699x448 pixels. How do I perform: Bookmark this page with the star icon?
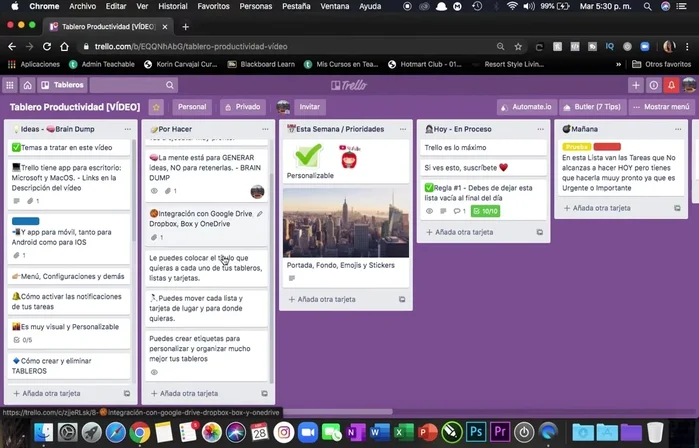[518, 47]
